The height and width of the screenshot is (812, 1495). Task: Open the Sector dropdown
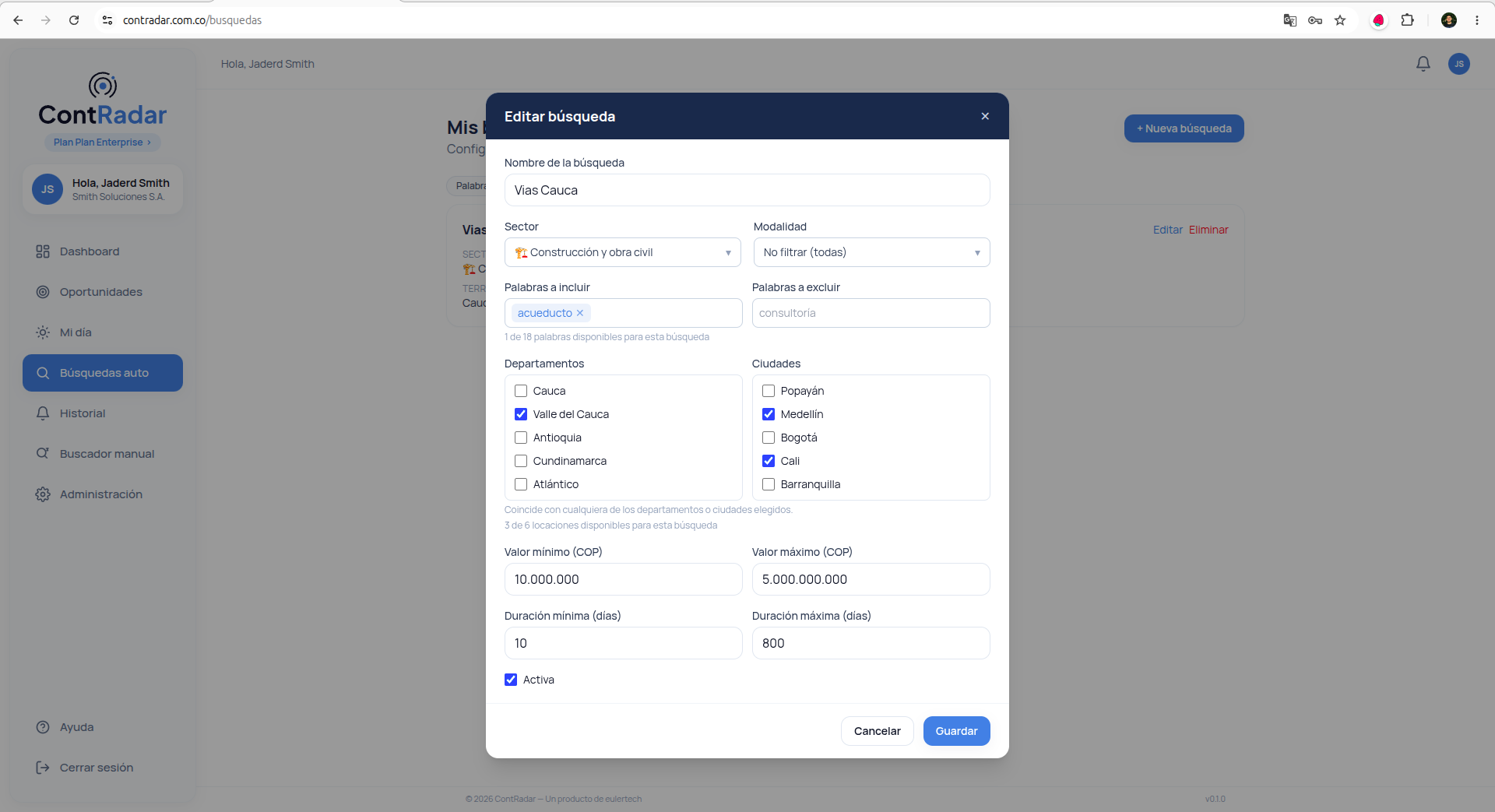623,252
